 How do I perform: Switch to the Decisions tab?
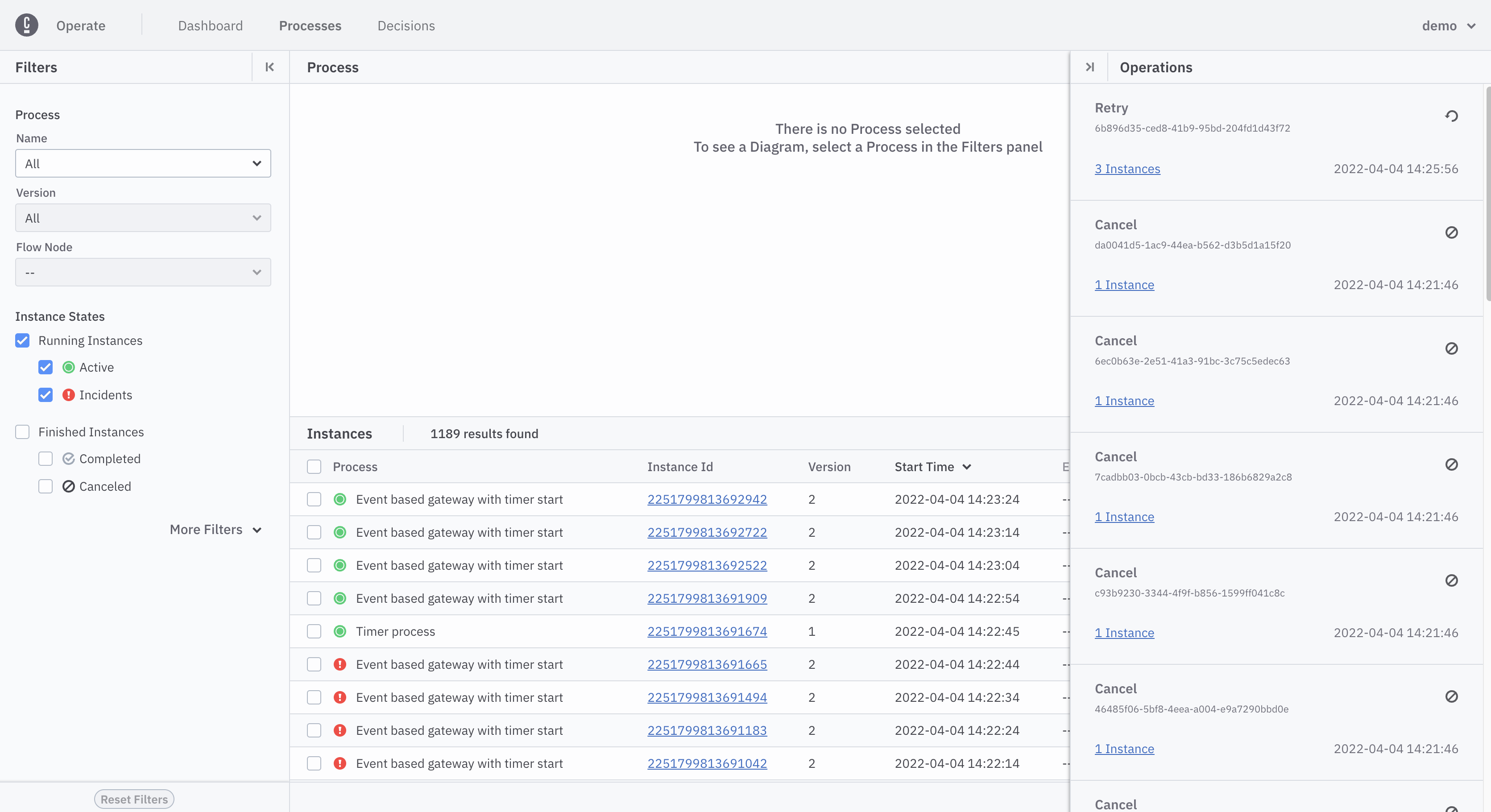[406, 24]
